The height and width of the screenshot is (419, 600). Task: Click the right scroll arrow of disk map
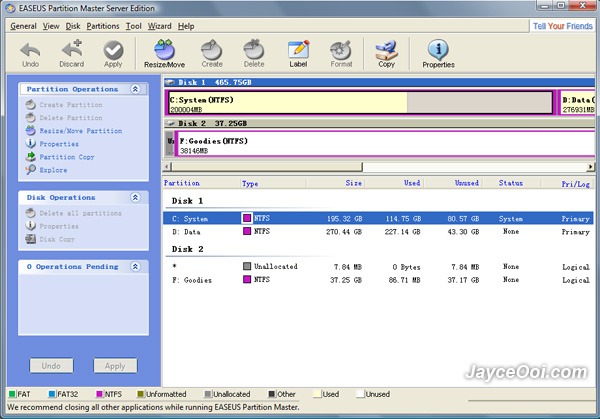click(591, 166)
